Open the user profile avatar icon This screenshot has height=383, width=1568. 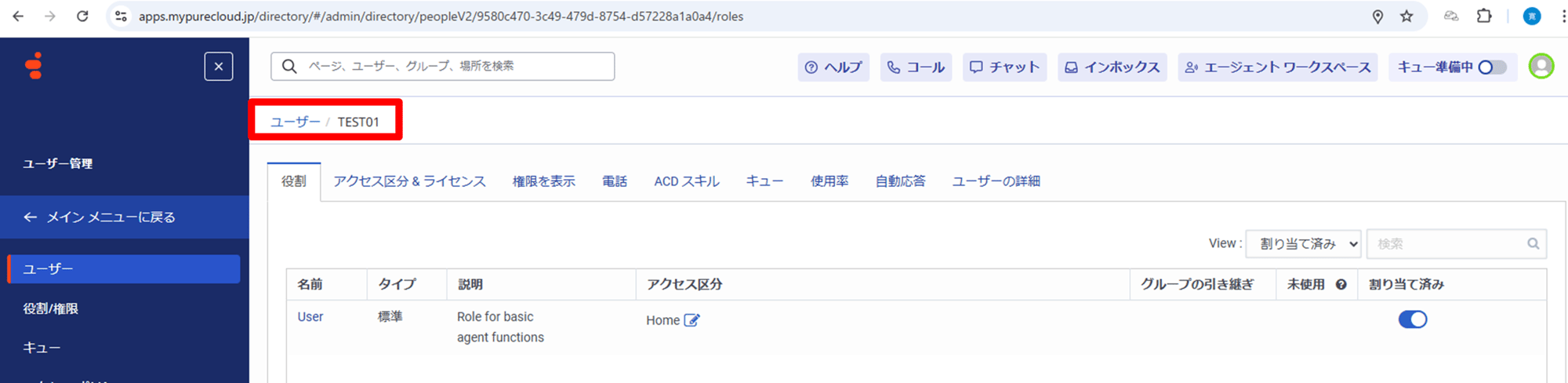point(1541,67)
